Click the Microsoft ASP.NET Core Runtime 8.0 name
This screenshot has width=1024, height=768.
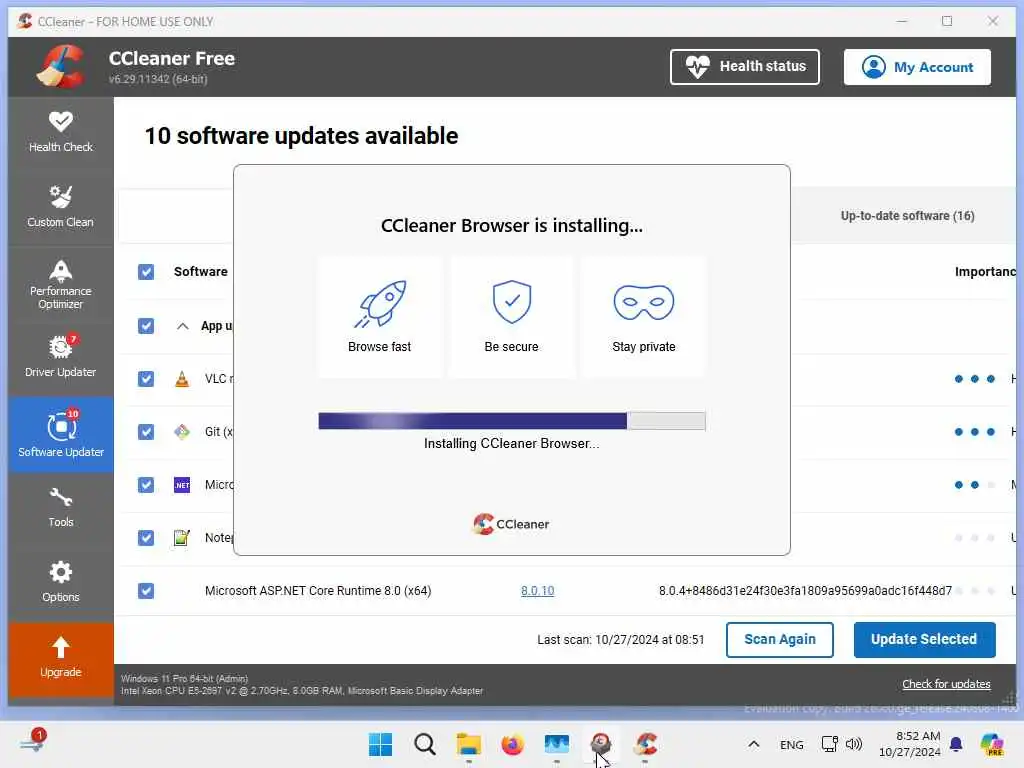coord(317,590)
